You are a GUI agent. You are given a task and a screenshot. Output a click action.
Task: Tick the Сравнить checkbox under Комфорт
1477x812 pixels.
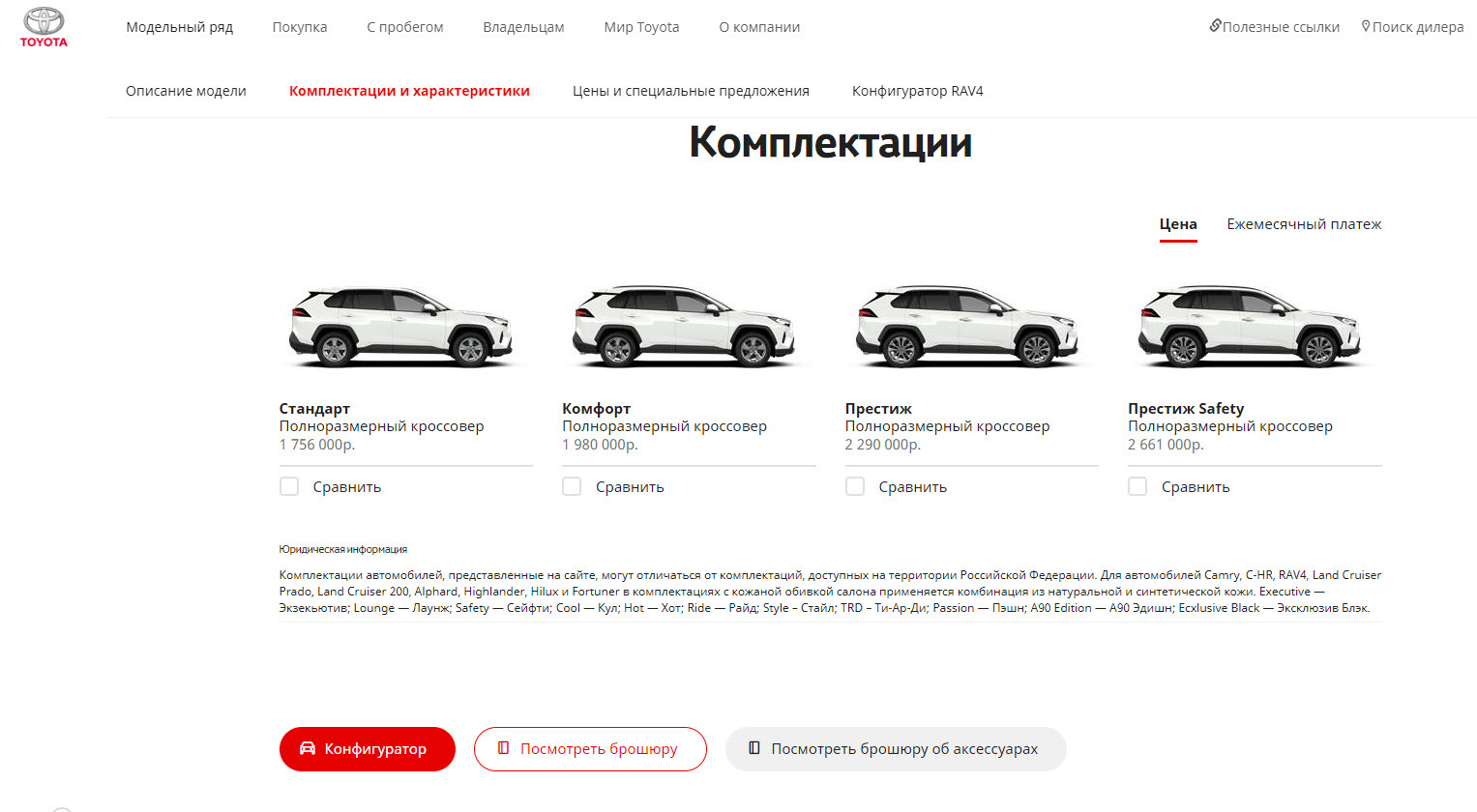click(572, 486)
